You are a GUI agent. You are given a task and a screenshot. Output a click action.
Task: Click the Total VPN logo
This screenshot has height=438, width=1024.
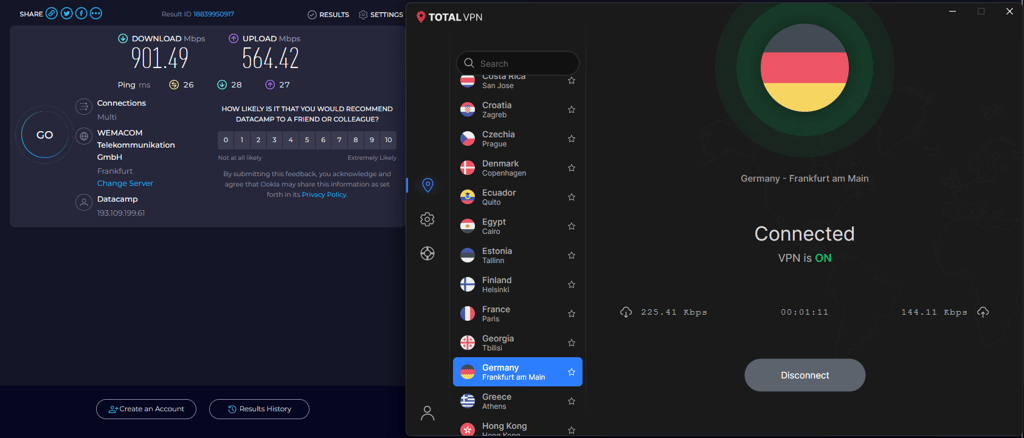coord(450,18)
